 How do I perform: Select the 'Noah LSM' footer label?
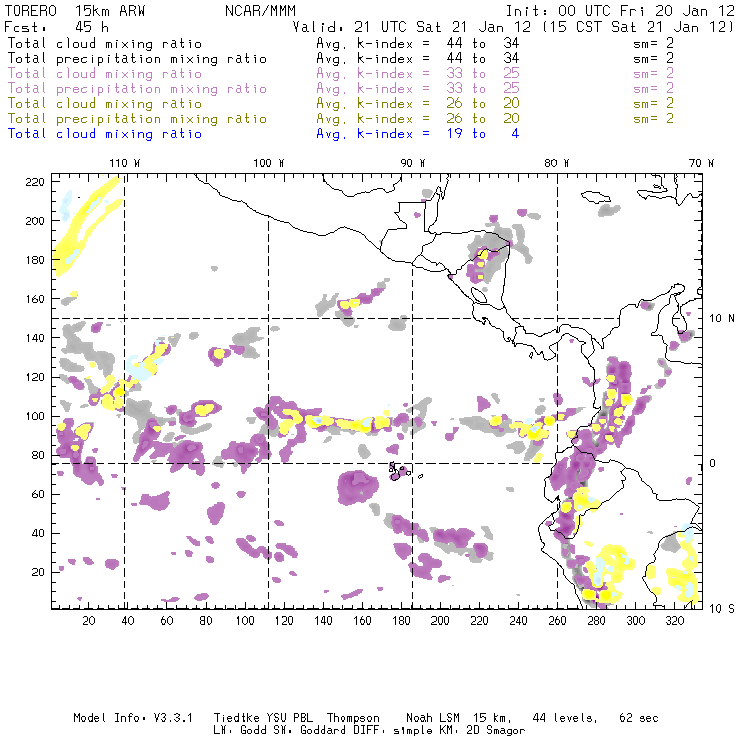[x=433, y=718]
